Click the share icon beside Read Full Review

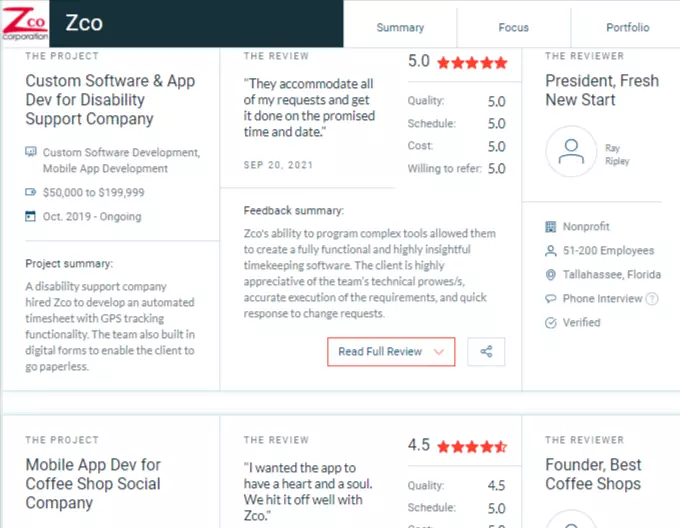(486, 352)
